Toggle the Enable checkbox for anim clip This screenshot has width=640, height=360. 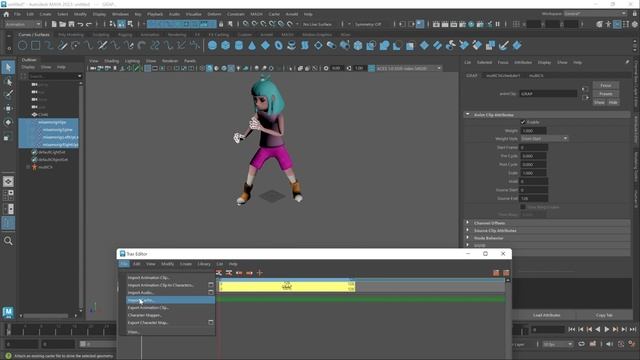click(x=523, y=122)
